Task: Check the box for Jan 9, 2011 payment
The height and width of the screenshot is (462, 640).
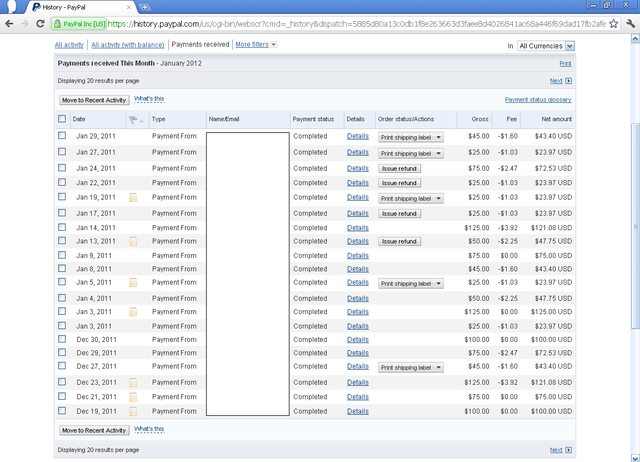Action: tap(62, 255)
